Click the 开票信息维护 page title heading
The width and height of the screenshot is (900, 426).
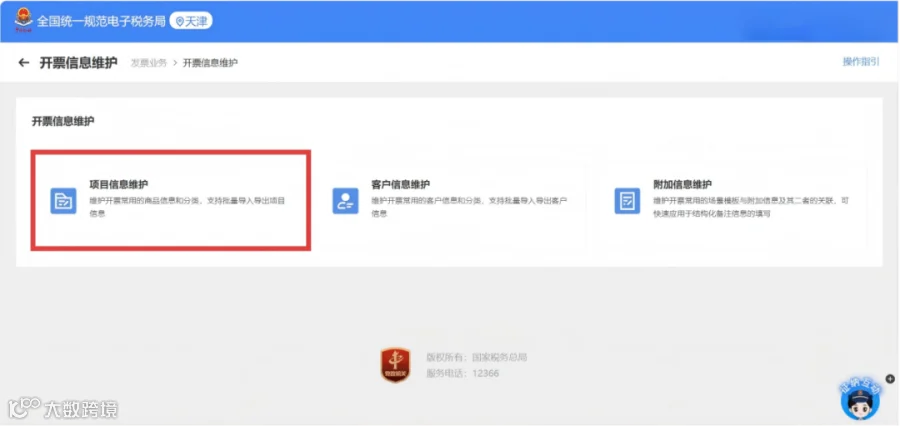pos(78,63)
